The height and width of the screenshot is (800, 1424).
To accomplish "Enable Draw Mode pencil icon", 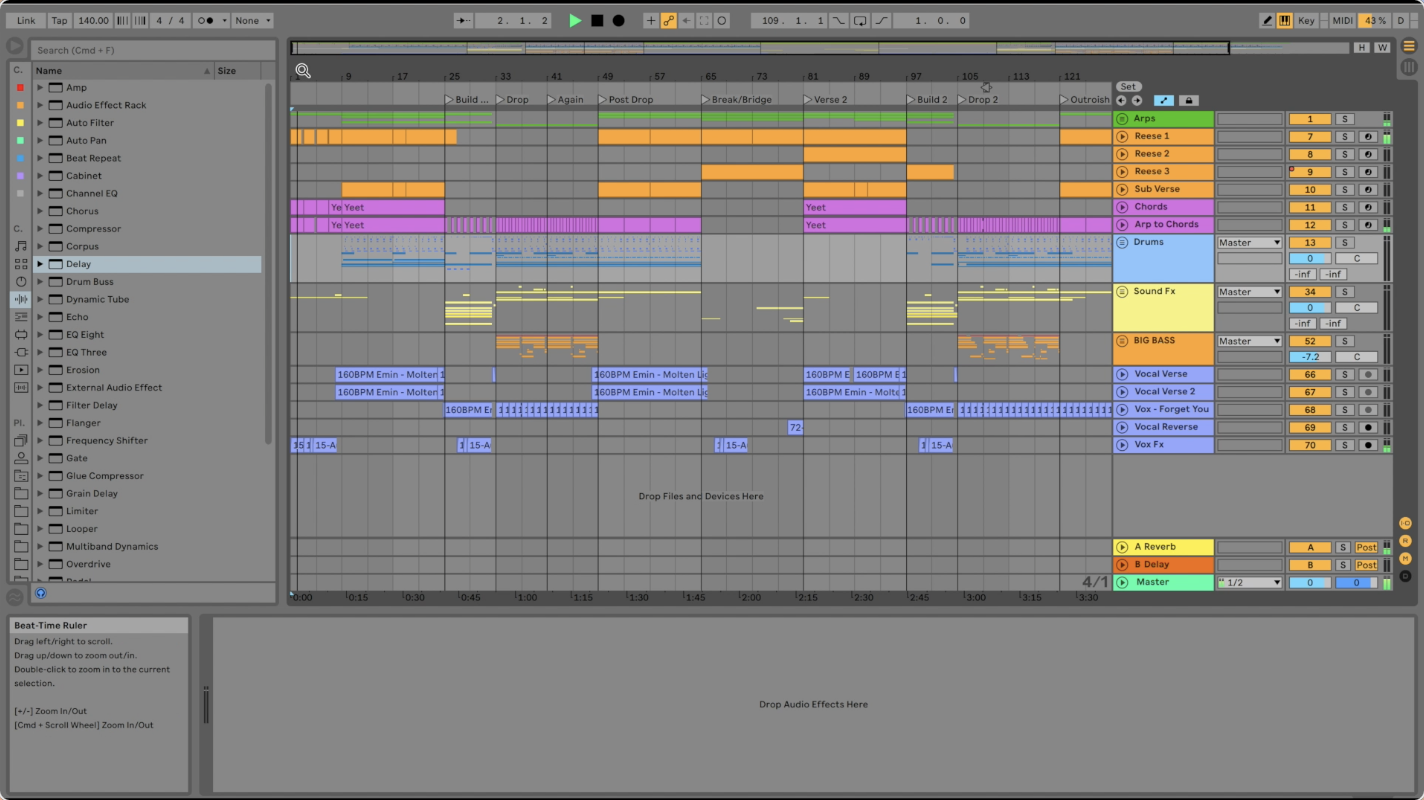I will [x=1267, y=20].
